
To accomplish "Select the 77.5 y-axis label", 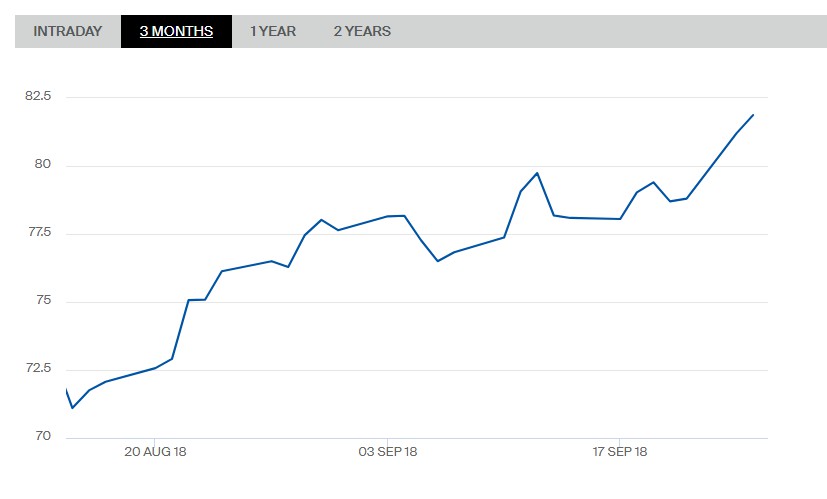I will [38, 233].
